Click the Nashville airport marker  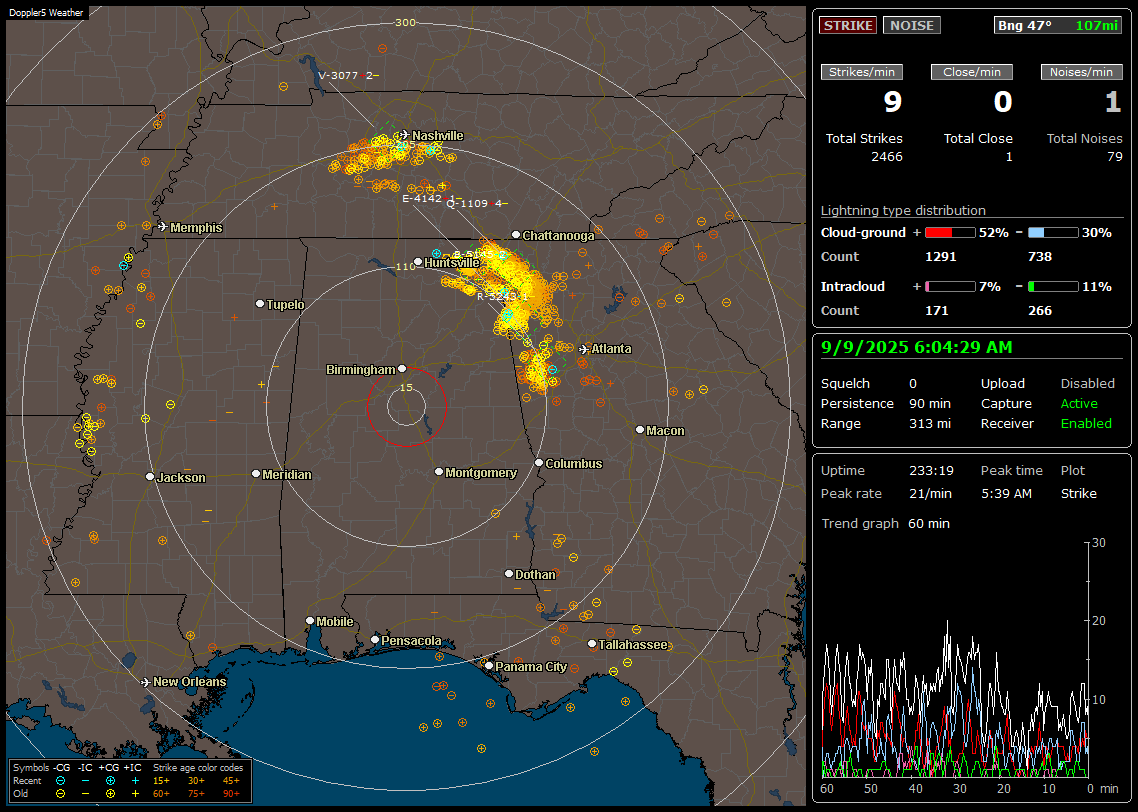404,135
